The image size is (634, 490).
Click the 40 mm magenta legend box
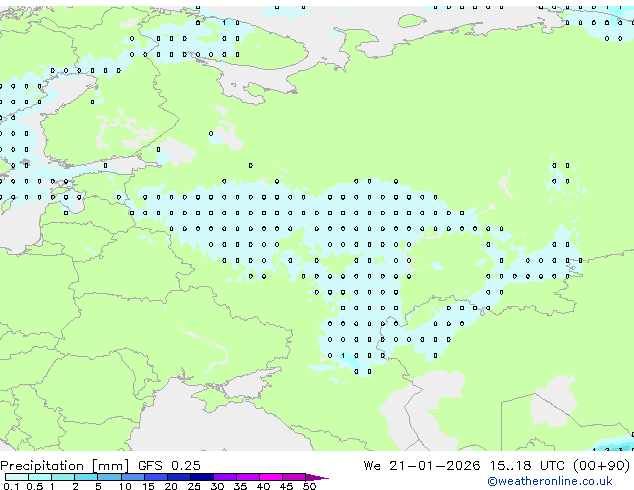click(x=271, y=477)
